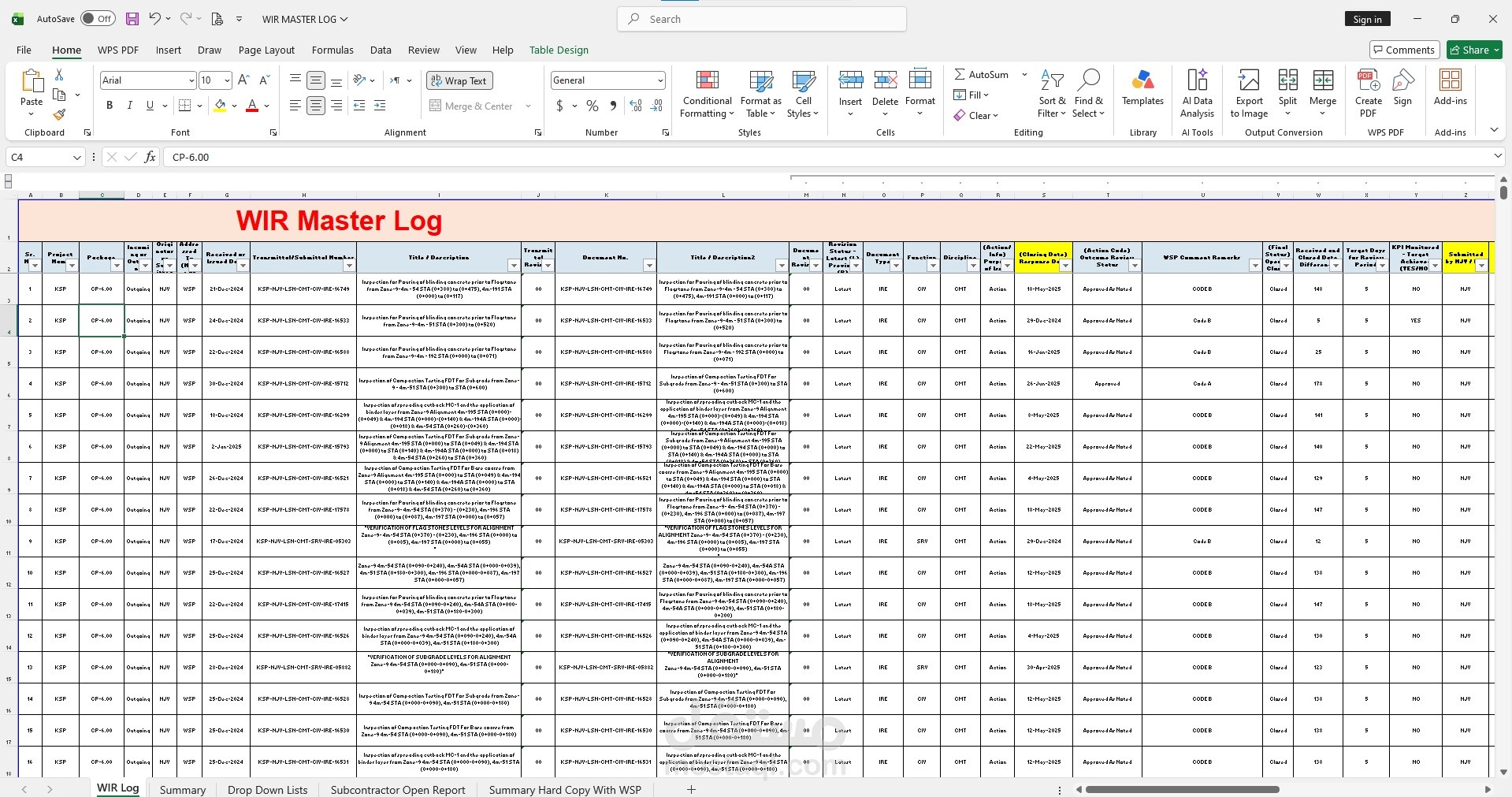This screenshot has width=1512, height=797.
Task: Apply Comma Style number format
Action: [x=613, y=106]
